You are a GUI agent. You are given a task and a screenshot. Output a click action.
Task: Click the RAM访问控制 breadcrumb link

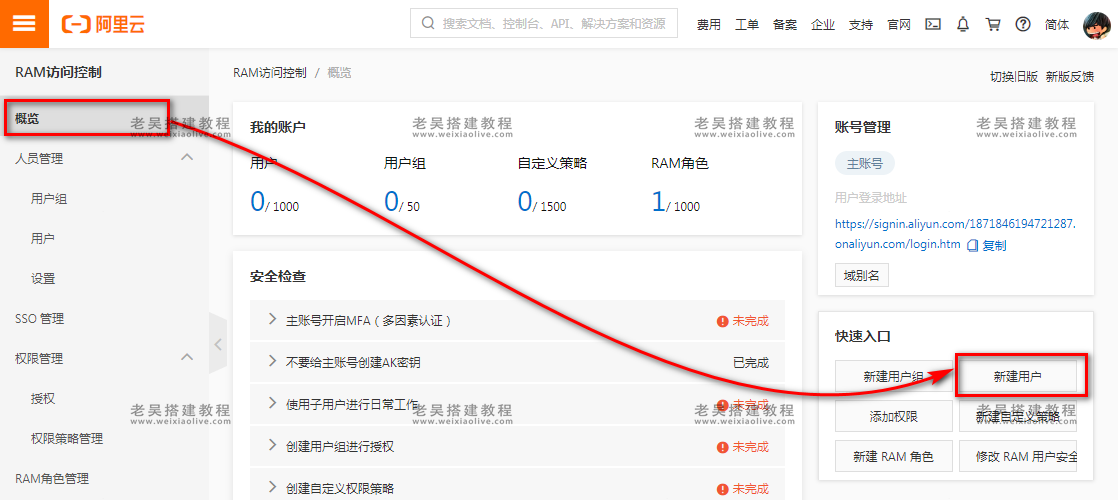pos(270,73)
